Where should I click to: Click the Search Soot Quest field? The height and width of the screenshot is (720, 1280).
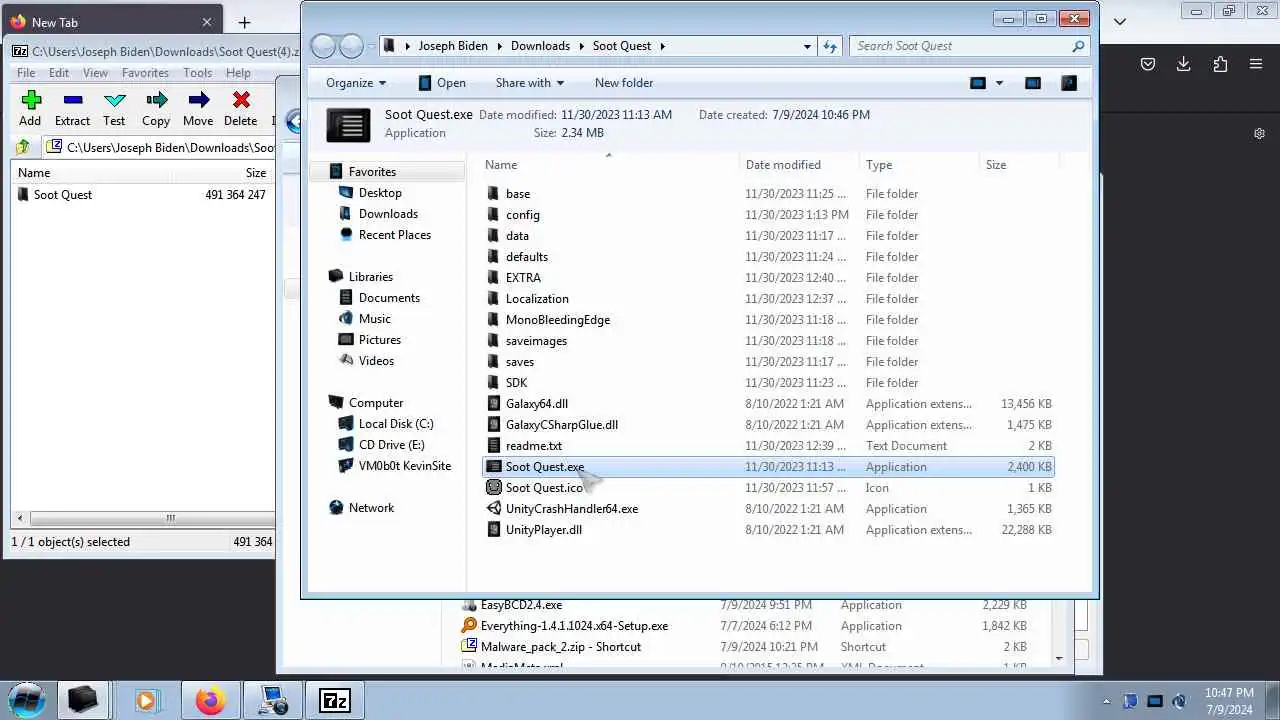[968, 46]
